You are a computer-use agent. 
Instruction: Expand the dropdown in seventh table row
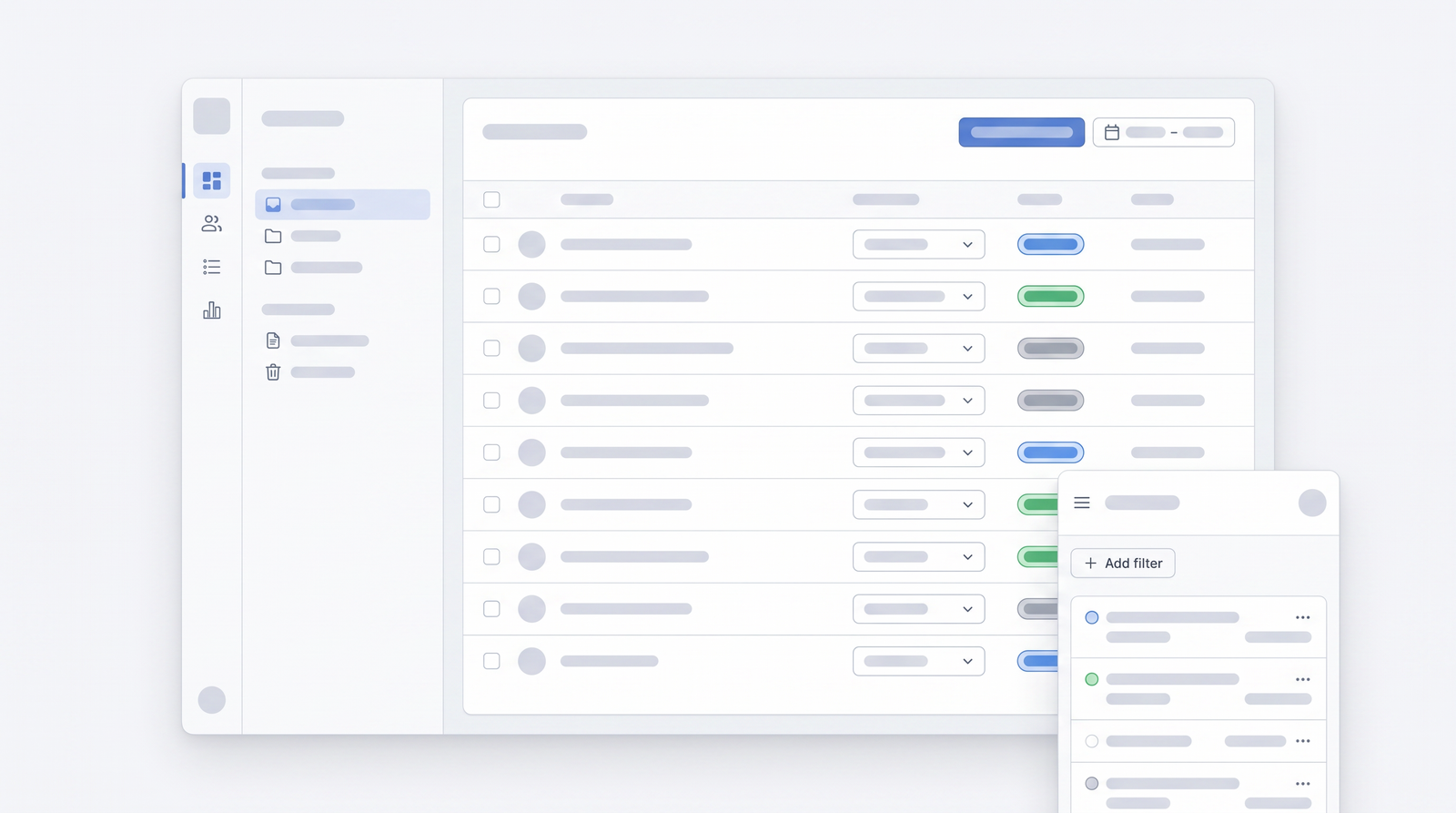tap(918, 556)
